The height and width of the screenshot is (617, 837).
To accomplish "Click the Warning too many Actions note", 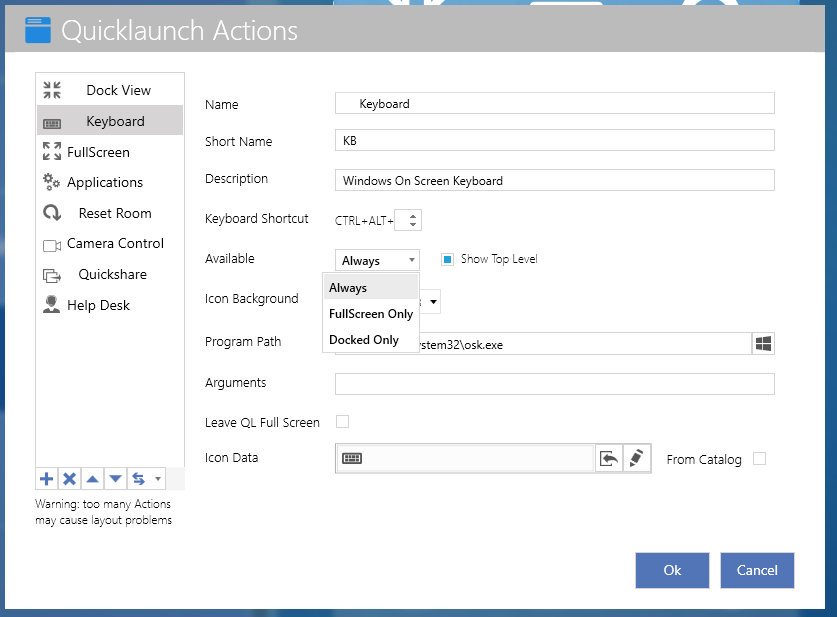I will click(x=104, y=512).
